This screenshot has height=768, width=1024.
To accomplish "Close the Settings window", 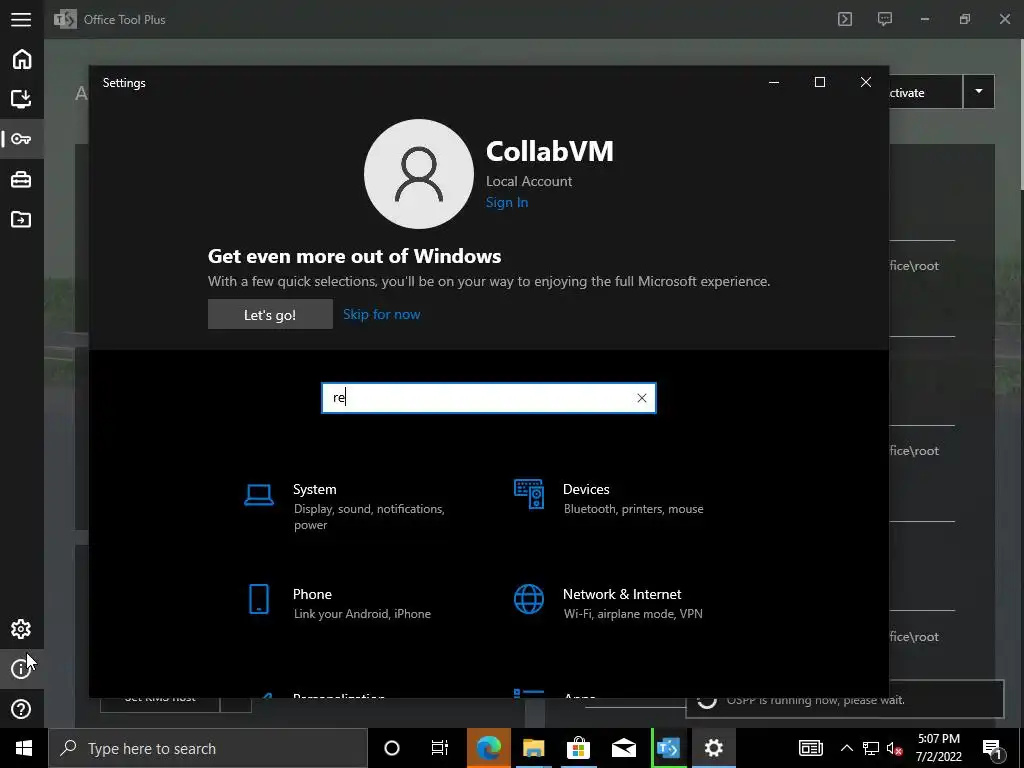I will (x=865, y=82).
